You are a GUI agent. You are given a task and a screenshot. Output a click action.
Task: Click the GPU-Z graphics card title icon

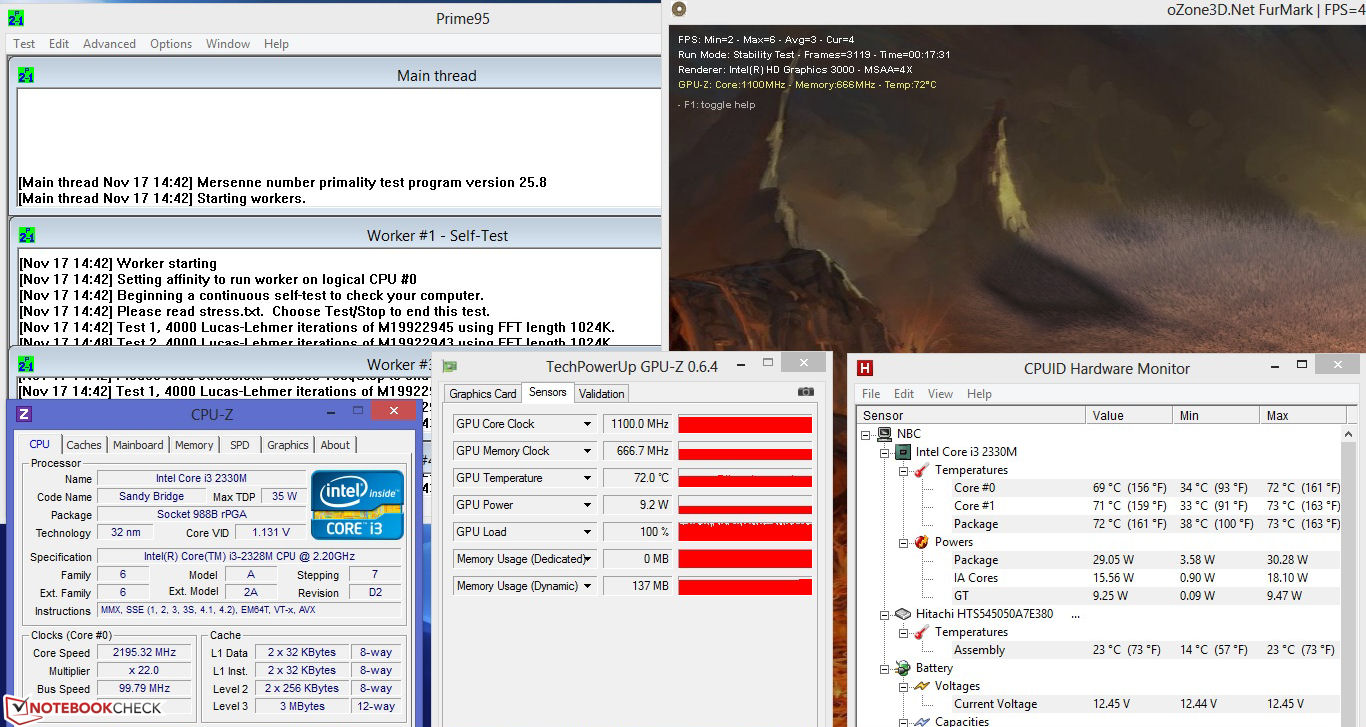(449, 367)
